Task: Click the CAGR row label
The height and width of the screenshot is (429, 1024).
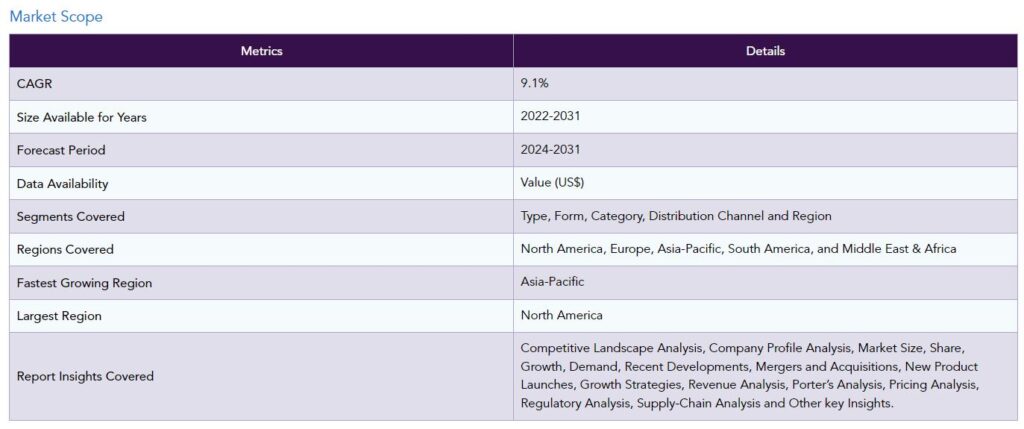Action: point(34,84)
